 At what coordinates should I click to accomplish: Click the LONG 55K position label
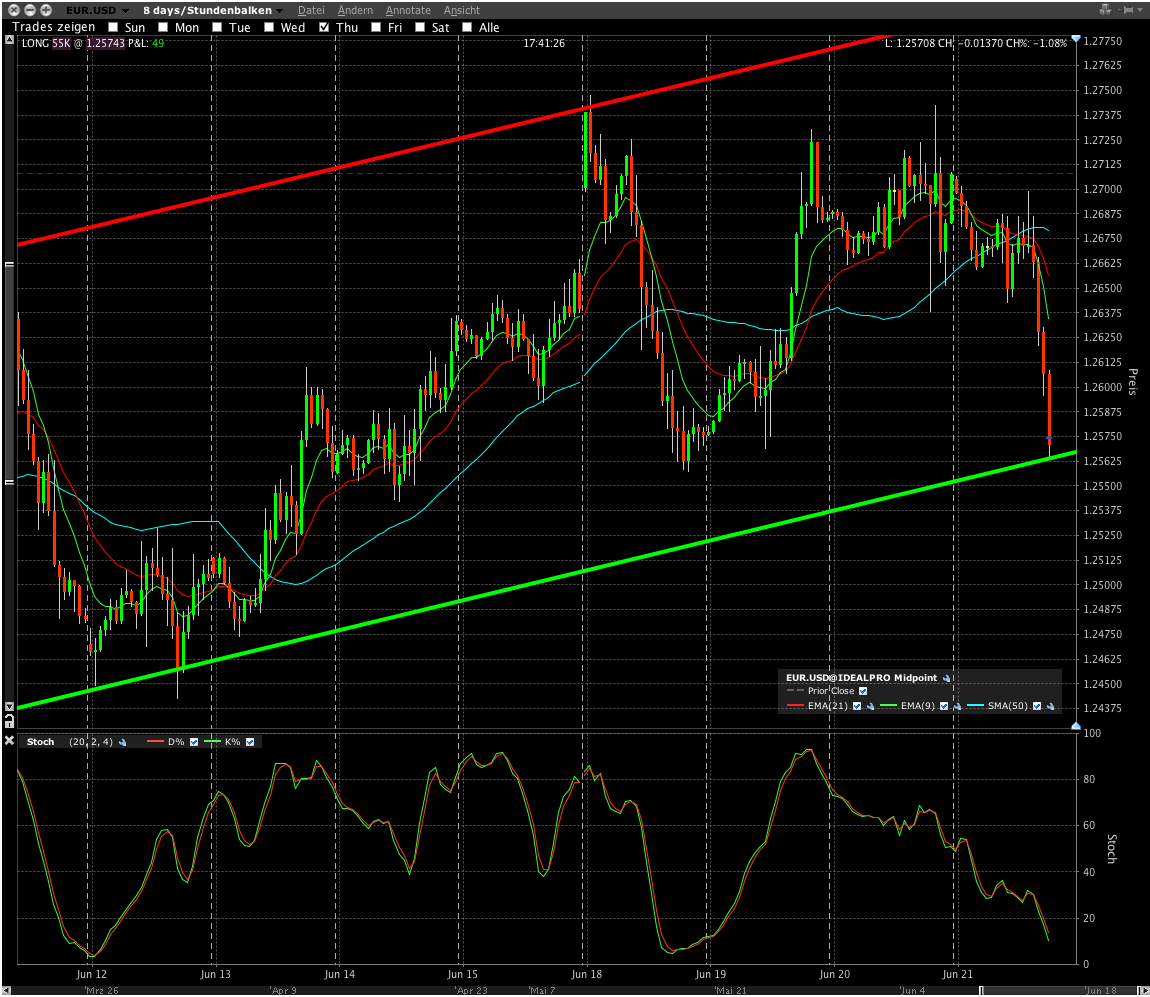[x=46, y=43]
